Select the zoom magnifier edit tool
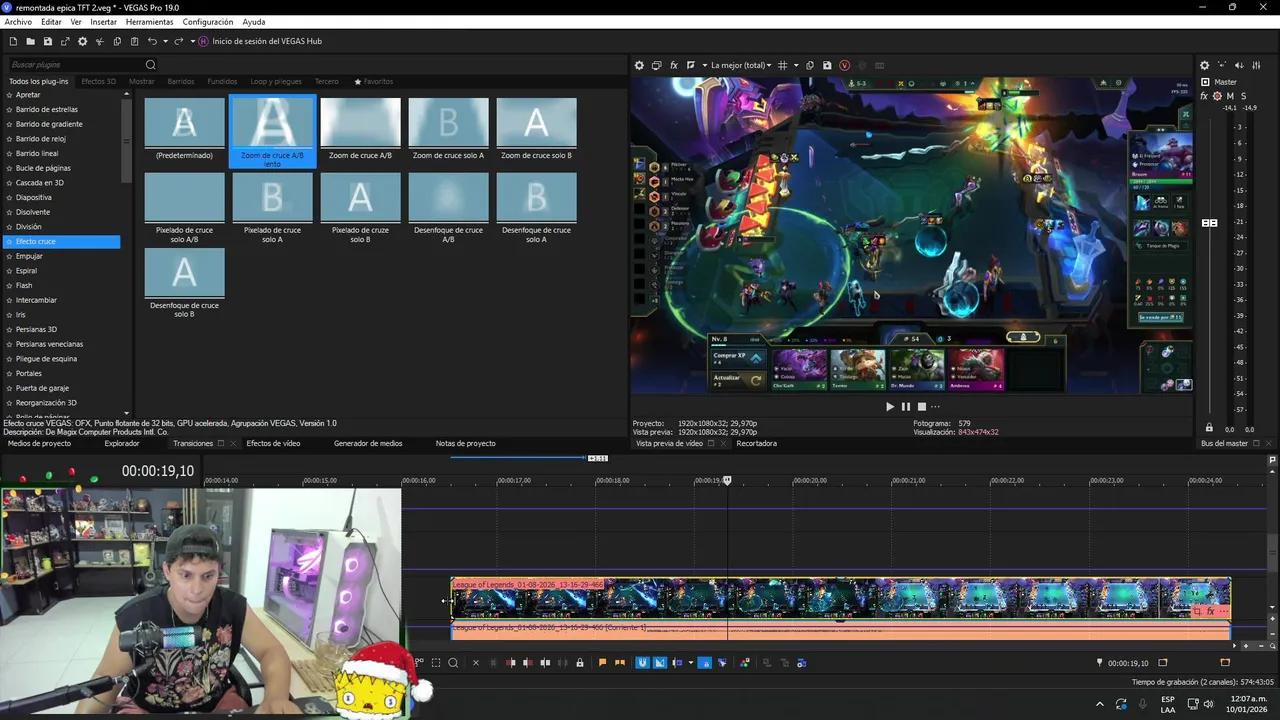 pos(453,663)
